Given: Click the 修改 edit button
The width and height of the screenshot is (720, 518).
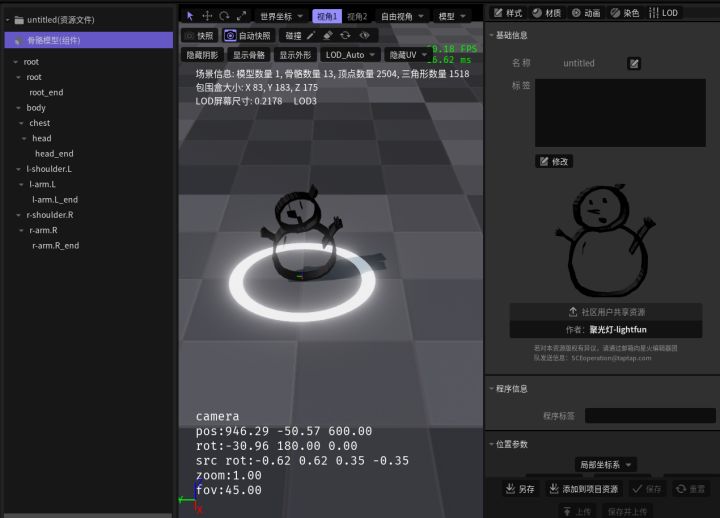Looking at the screenshot, I should pos(554,161).
